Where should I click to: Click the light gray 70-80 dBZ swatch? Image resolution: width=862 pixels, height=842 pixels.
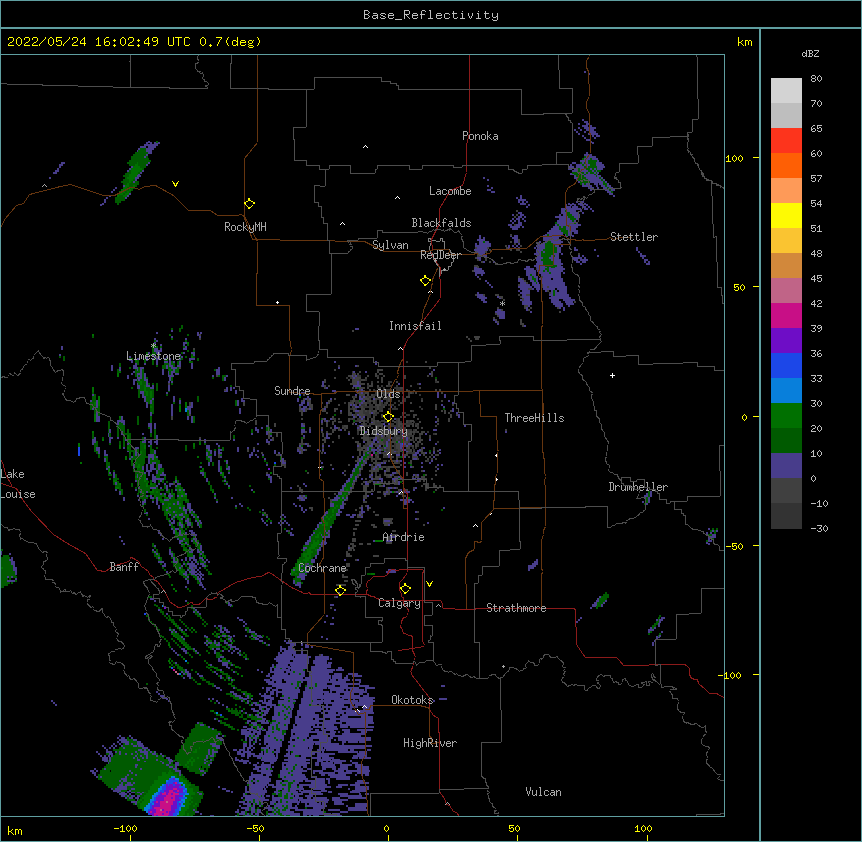click(786, 91)
